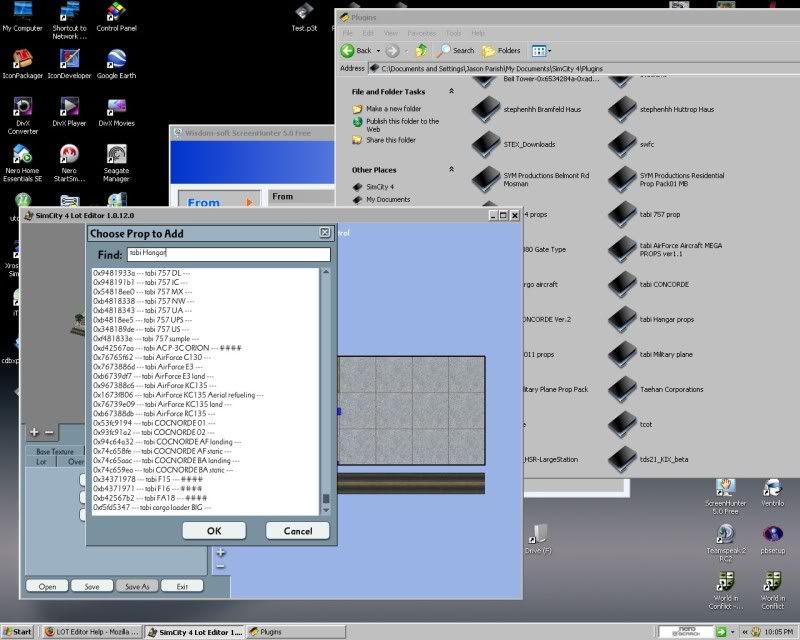
Task: Select Test.p3t file on desktop
Action: [x=304, y=17]
